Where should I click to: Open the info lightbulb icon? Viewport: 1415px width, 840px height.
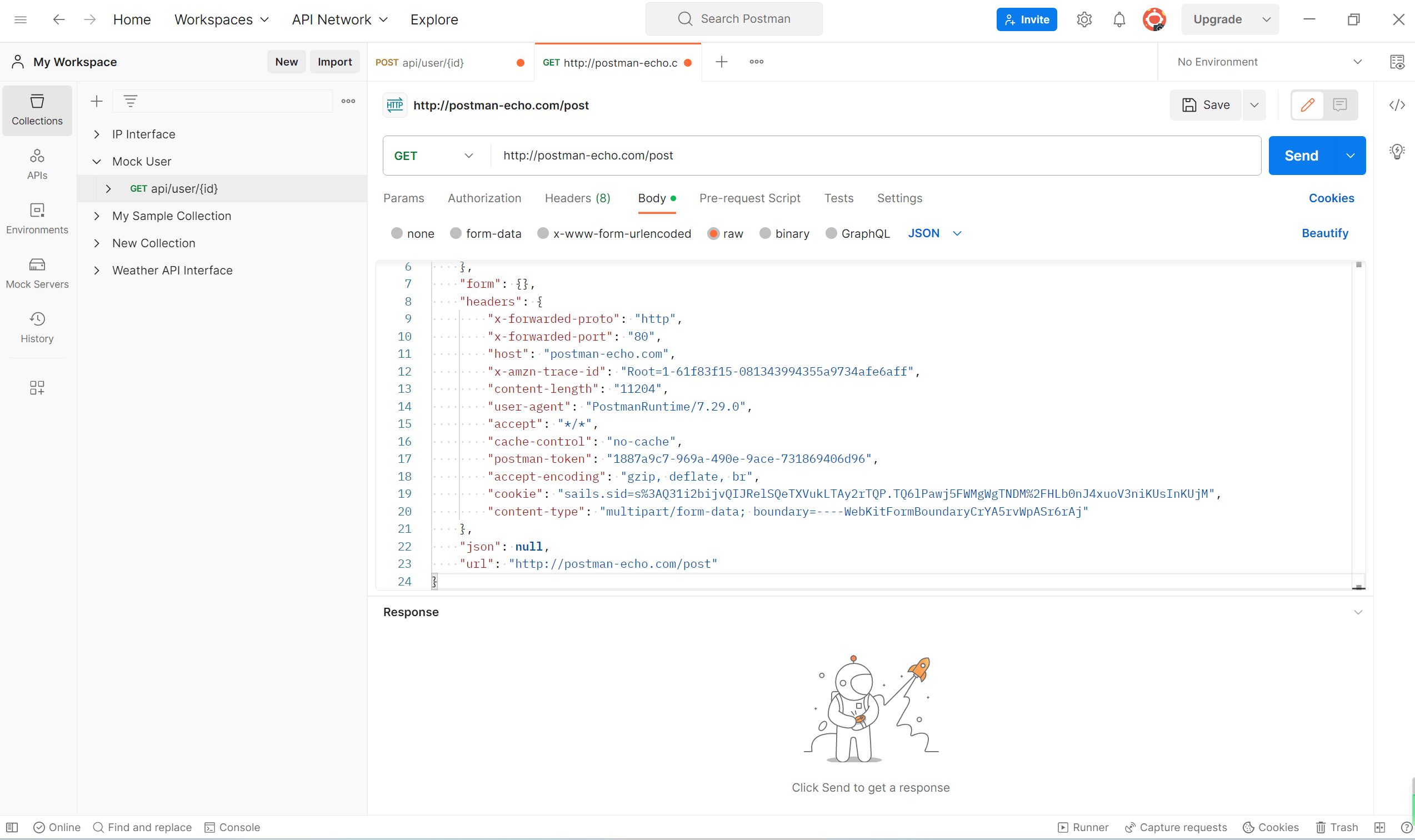1397,152
